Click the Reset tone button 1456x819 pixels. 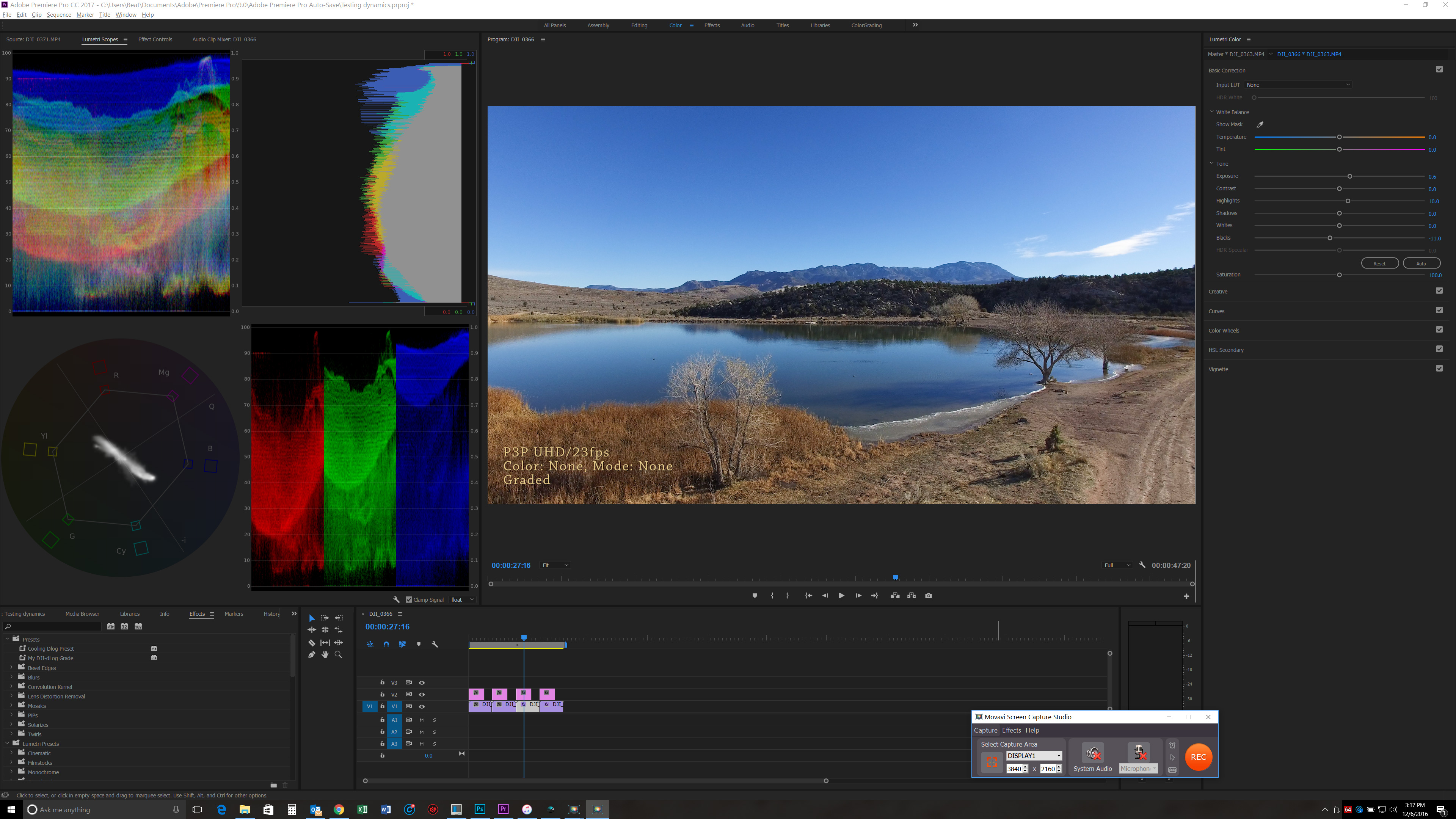1380,264
